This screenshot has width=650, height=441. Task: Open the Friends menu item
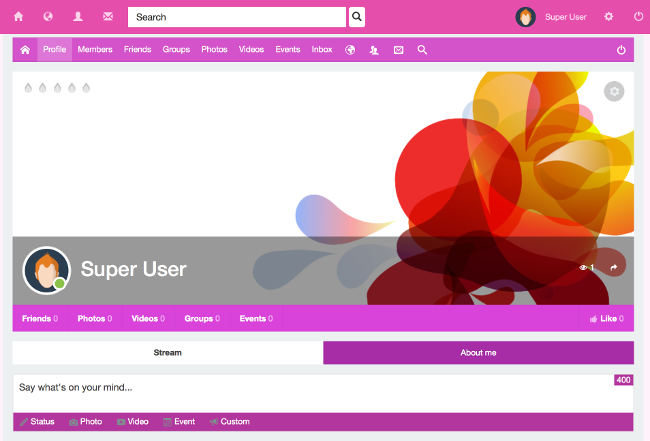(138, 49)
